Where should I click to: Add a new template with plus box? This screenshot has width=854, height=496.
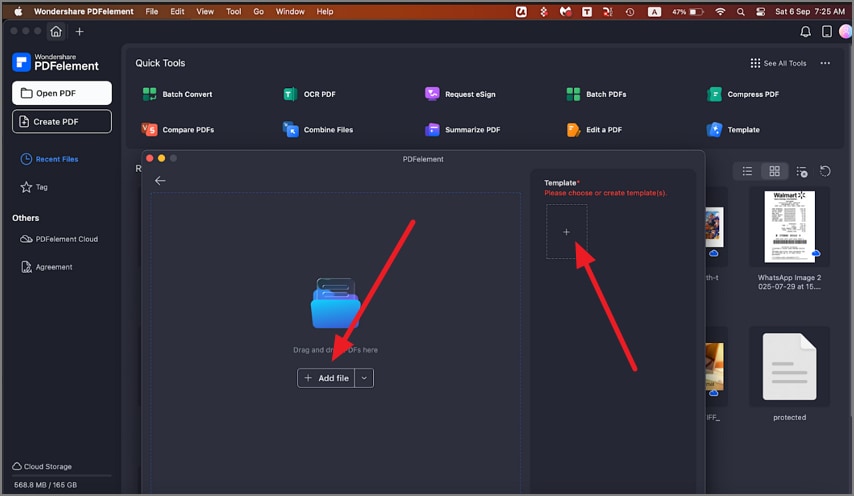(566, 232)
